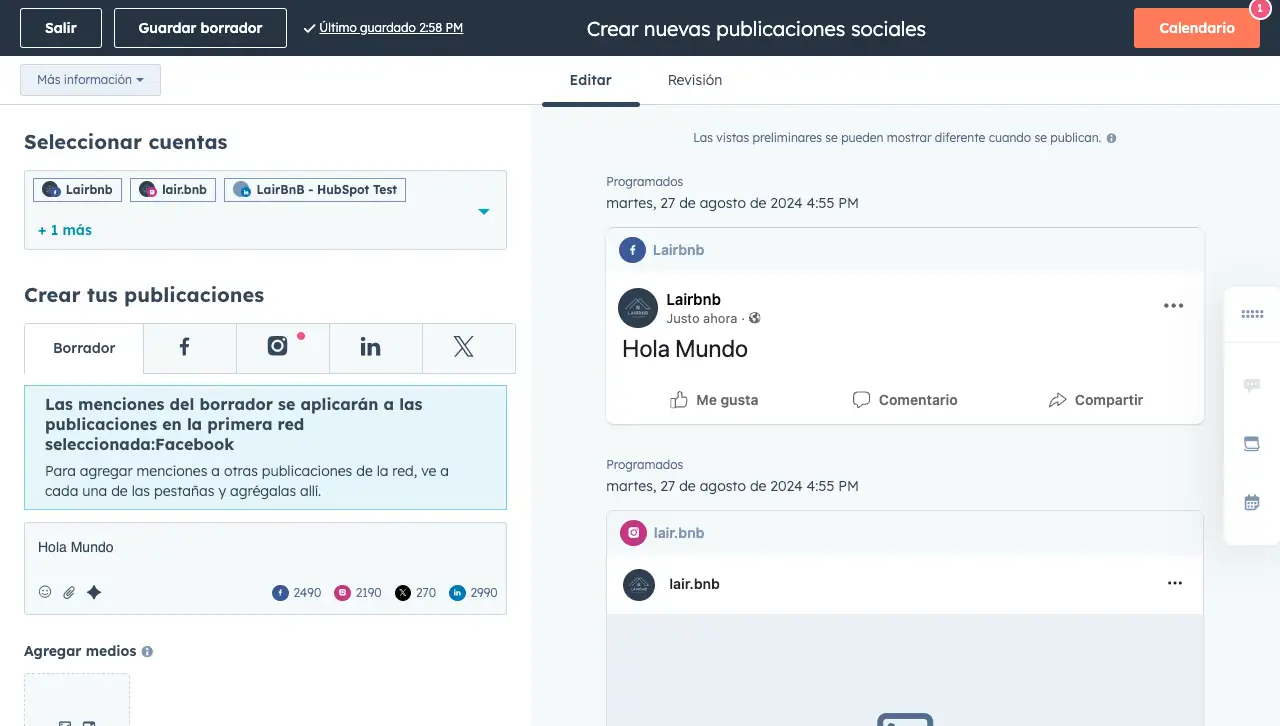Click Lairbnb avatar in Facebook post
This screenshot has height=726, width=1280.
638,308
